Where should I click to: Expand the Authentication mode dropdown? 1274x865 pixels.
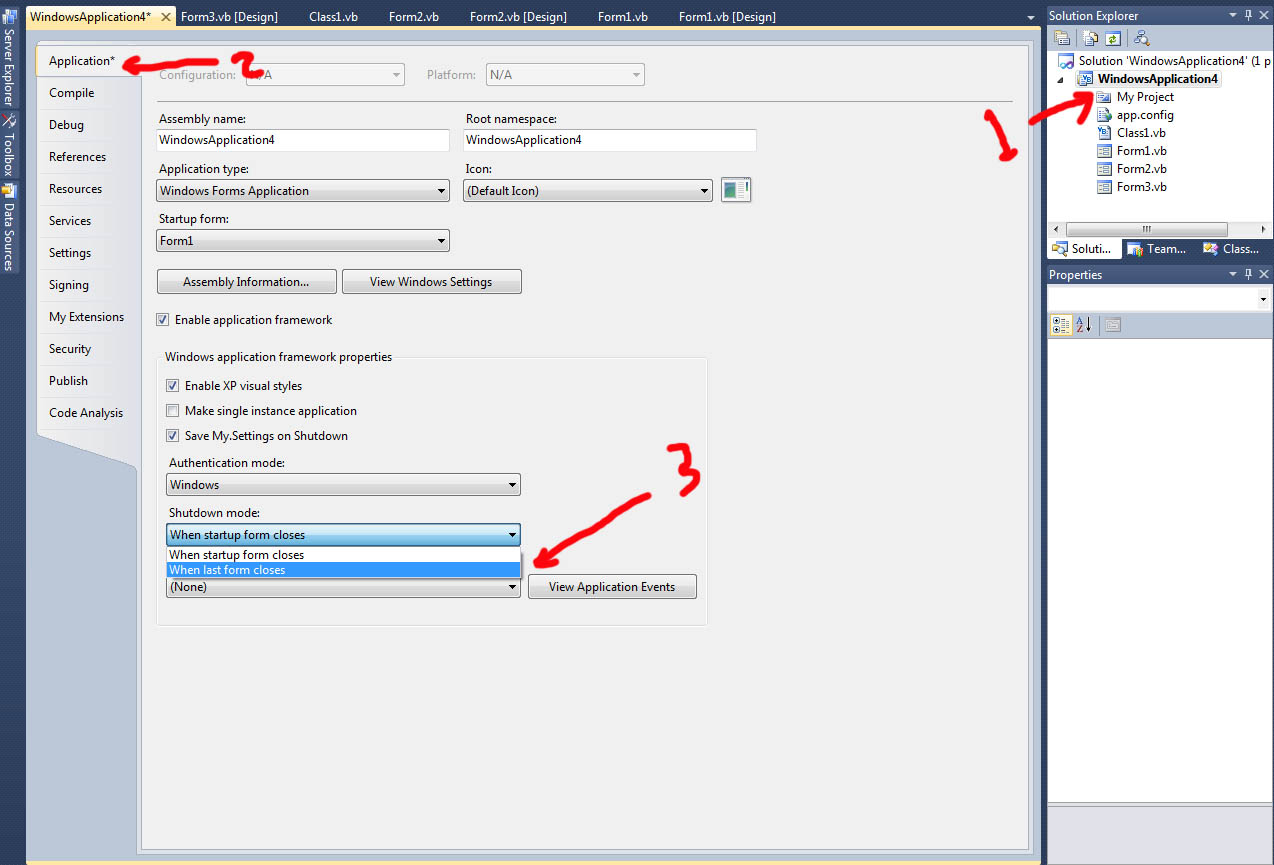click(343, 485)
